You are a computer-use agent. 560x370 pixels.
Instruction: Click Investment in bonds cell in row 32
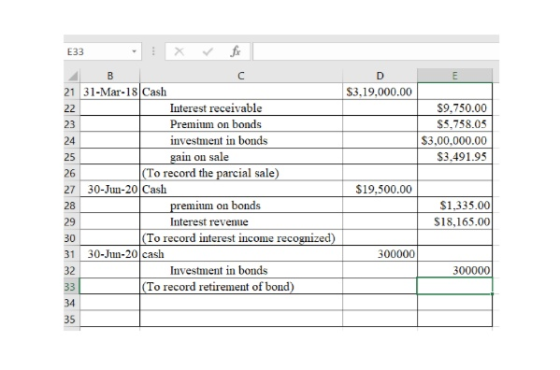[x=241, y=270]
